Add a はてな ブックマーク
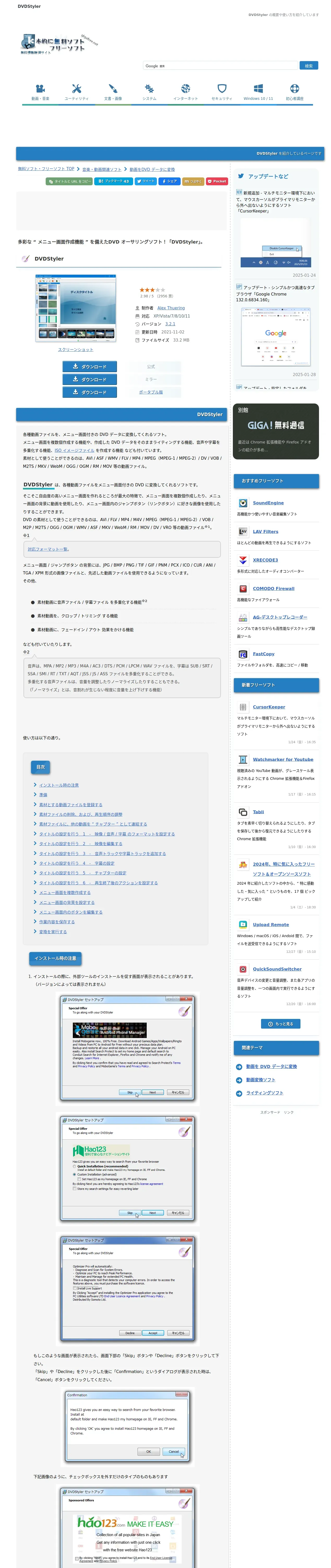Screen dimensions: 331x1568 (113, 181)
